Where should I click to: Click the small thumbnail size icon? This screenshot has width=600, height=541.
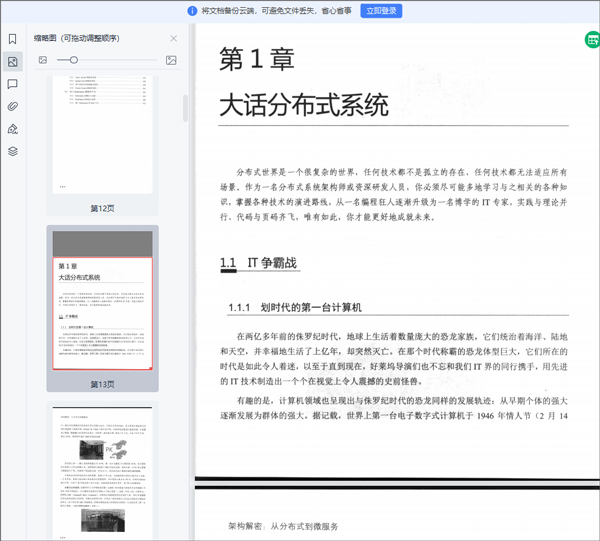click(43, 61)
